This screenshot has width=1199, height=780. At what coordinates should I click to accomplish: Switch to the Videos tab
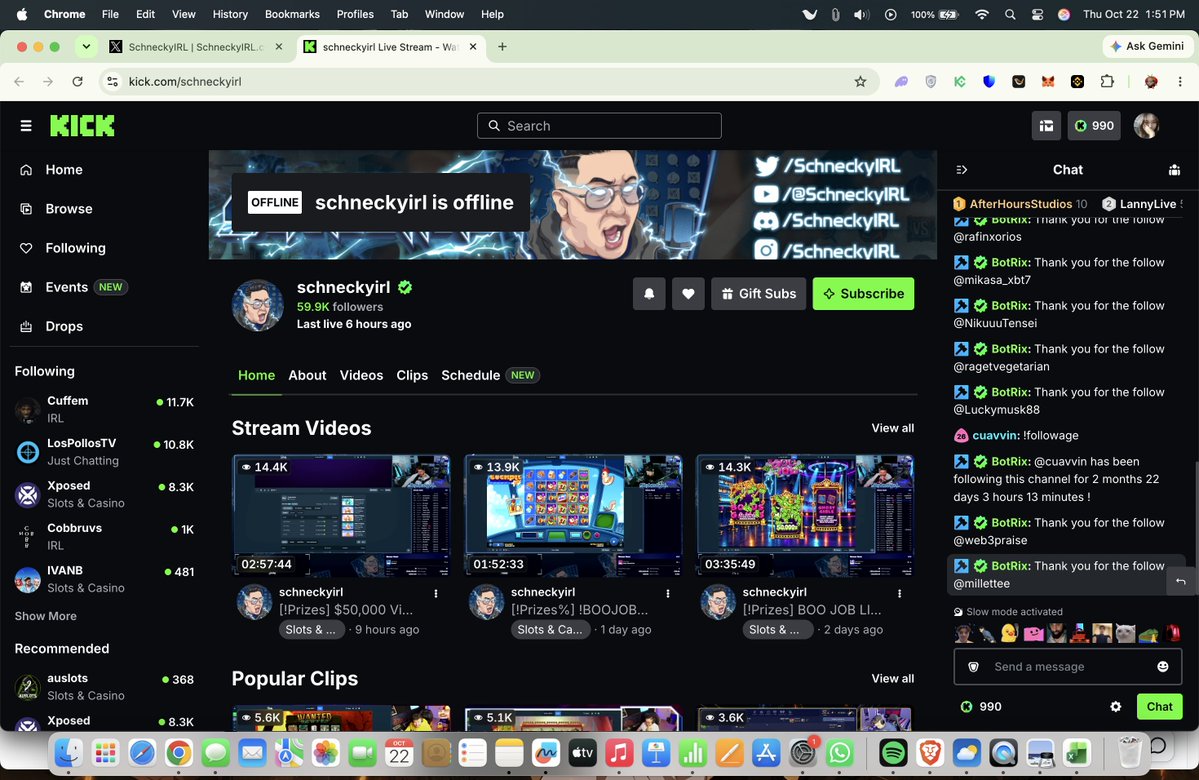(361, 375)
